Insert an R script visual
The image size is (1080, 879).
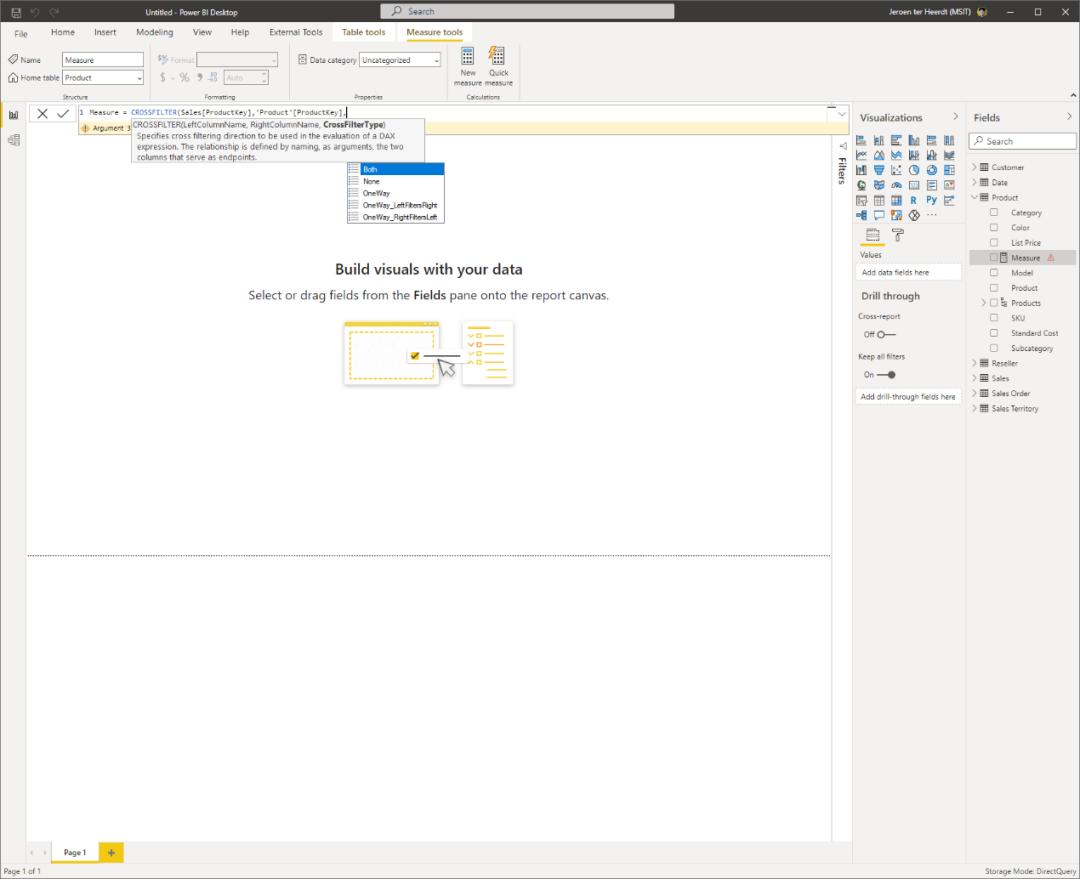click(x=913, y=199)
